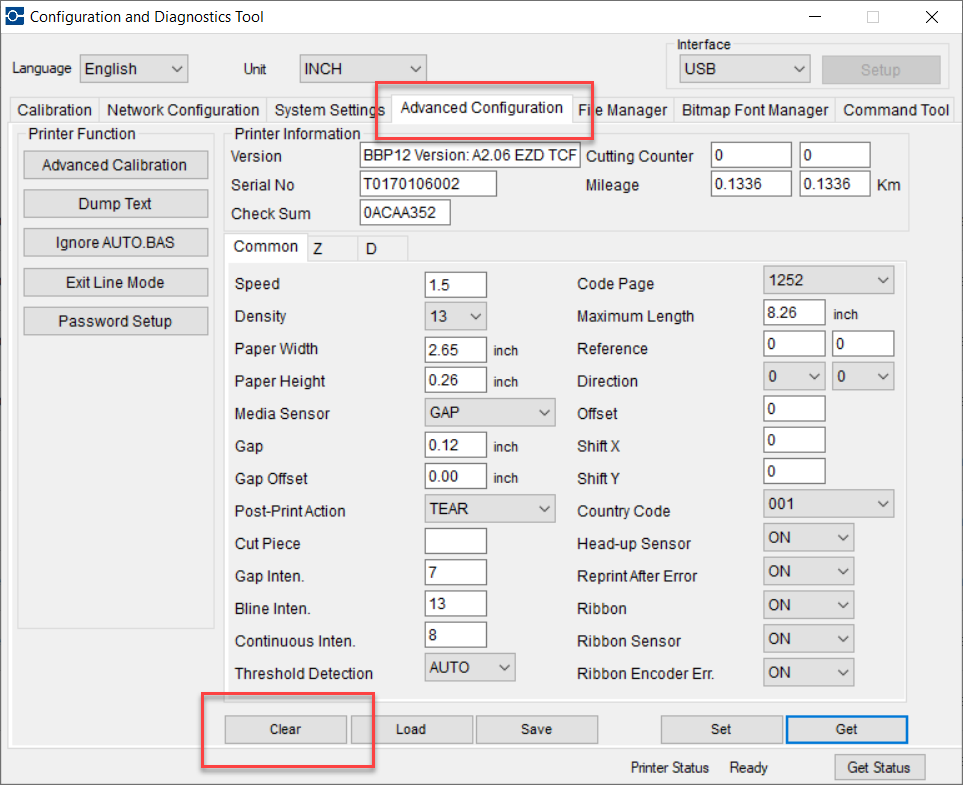Viewport: 963px width, 785px height.
Task: Open the Media Sensor GAP dropdown
Action: point(490,412)
